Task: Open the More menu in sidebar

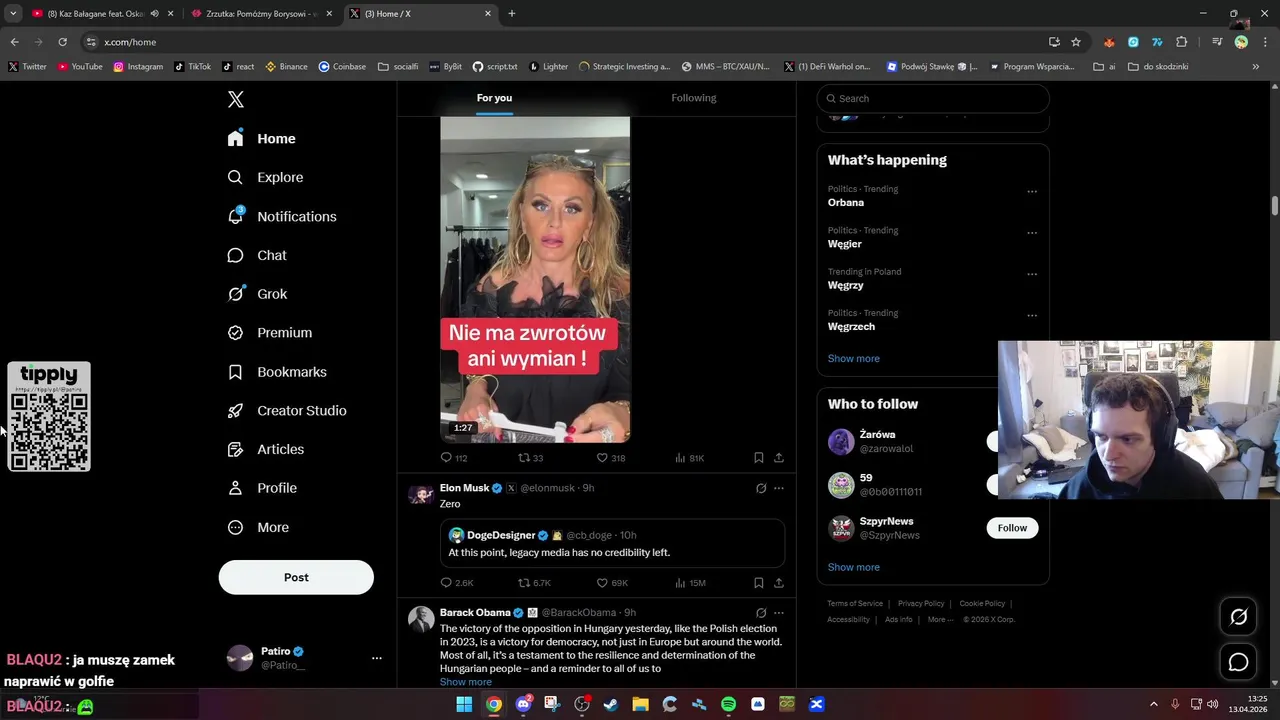Action: tap(258, 527)
